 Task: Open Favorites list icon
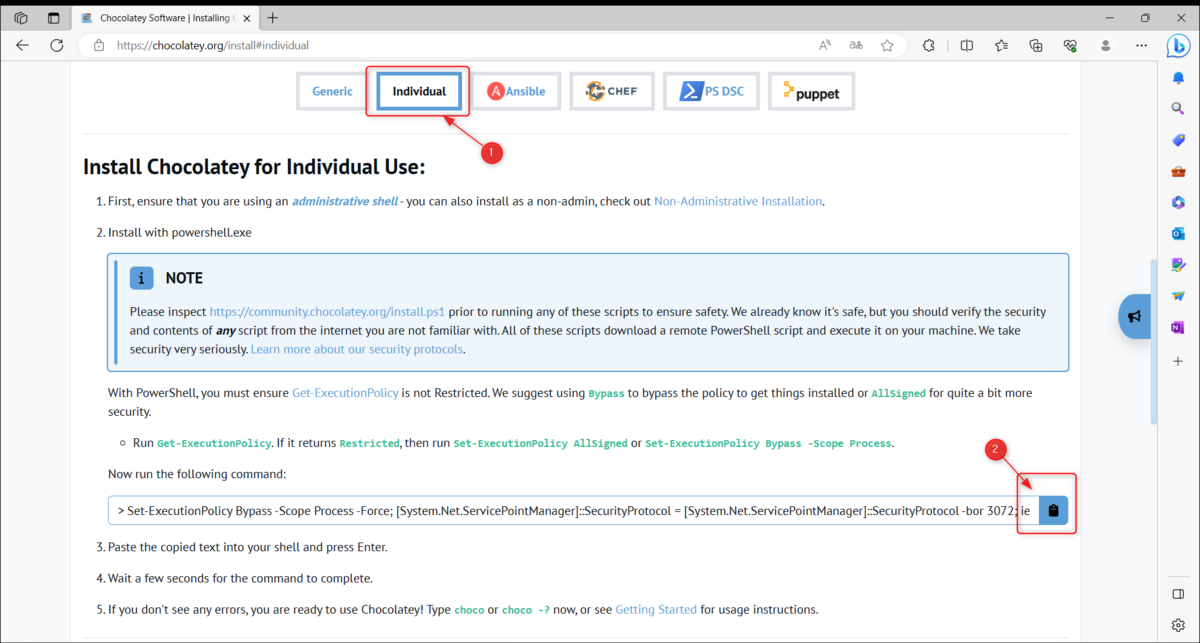[1001, 45]
